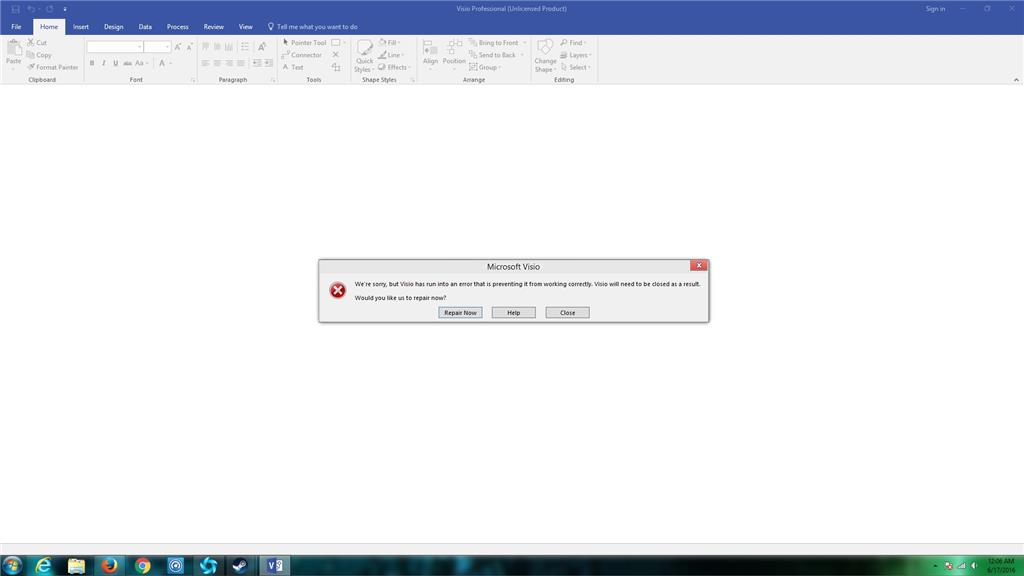Viewport: 1024px width, 576px height.
Task: Select the Text tool
Action: pyautogui.click(x=293, y=67)
